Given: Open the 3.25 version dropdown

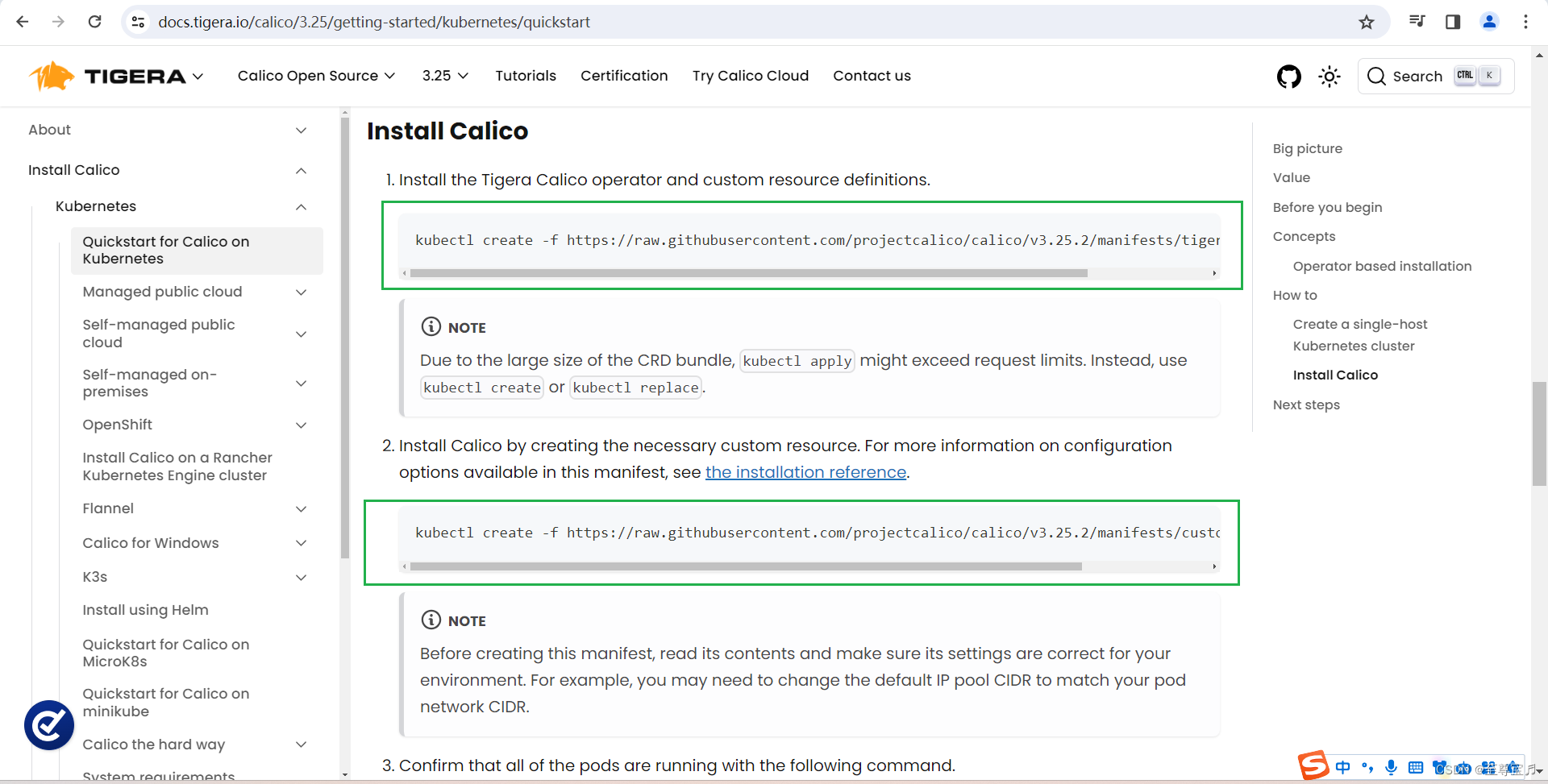Looking at the screenshot, I should pyautogui.click(x=445, y=76).
